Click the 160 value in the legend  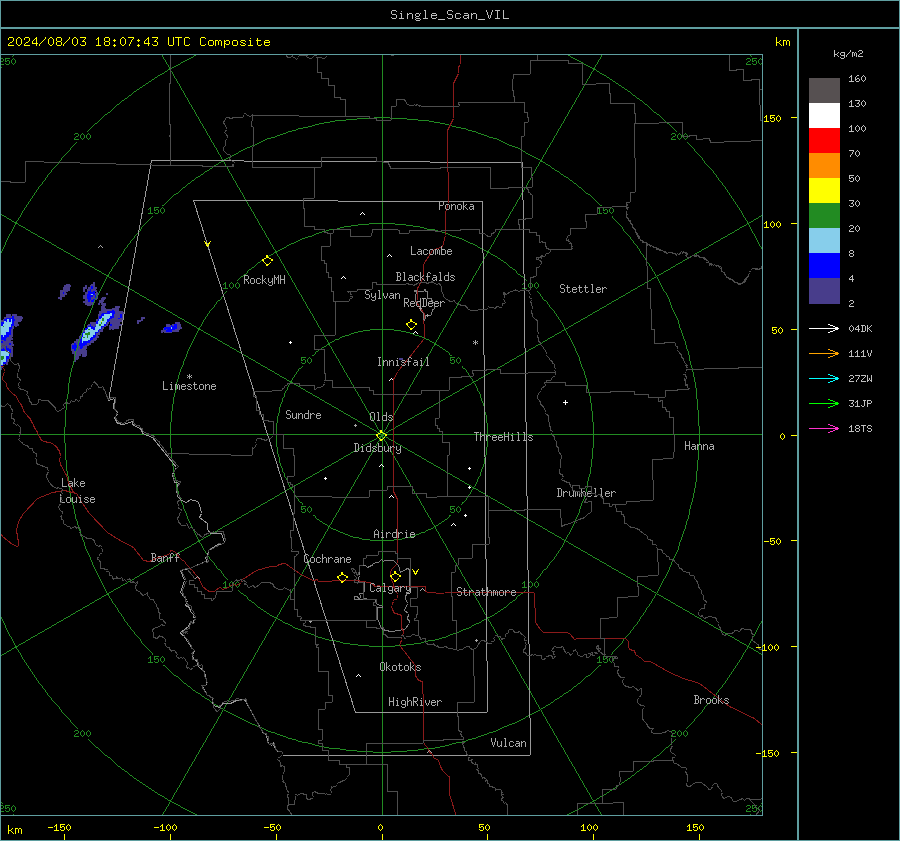click(x=857, y=79)
